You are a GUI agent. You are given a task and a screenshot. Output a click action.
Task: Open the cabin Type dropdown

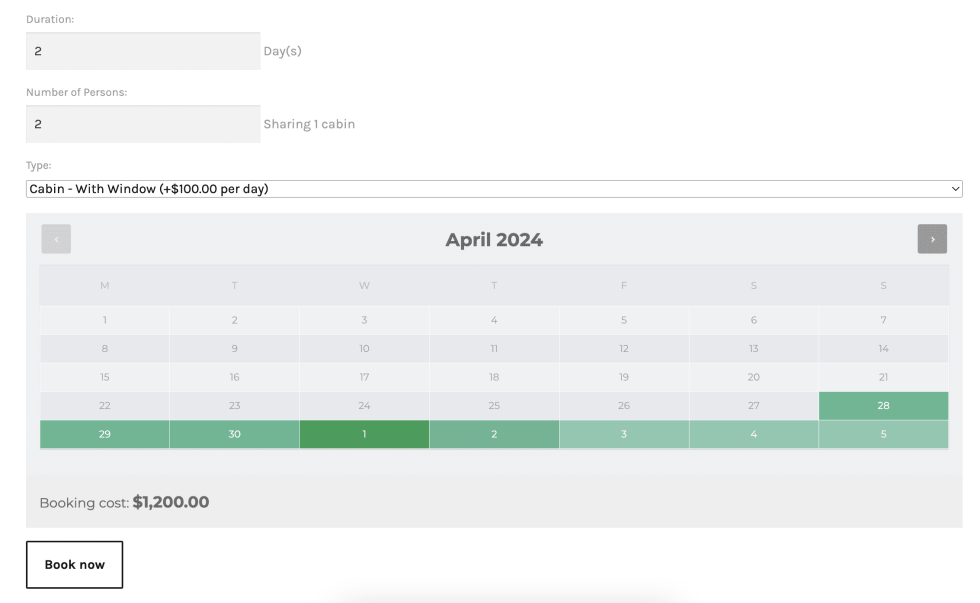(x=494, y=189)
